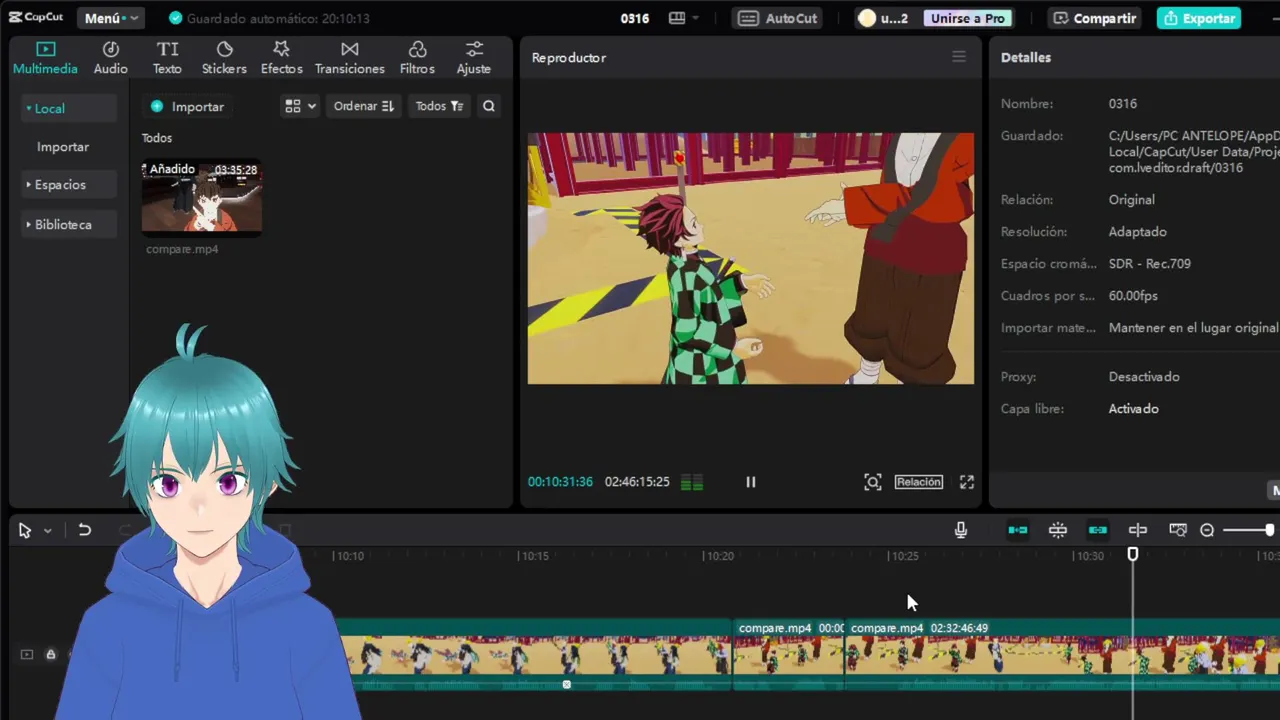Click the undo arrow icon

(85, 531)
